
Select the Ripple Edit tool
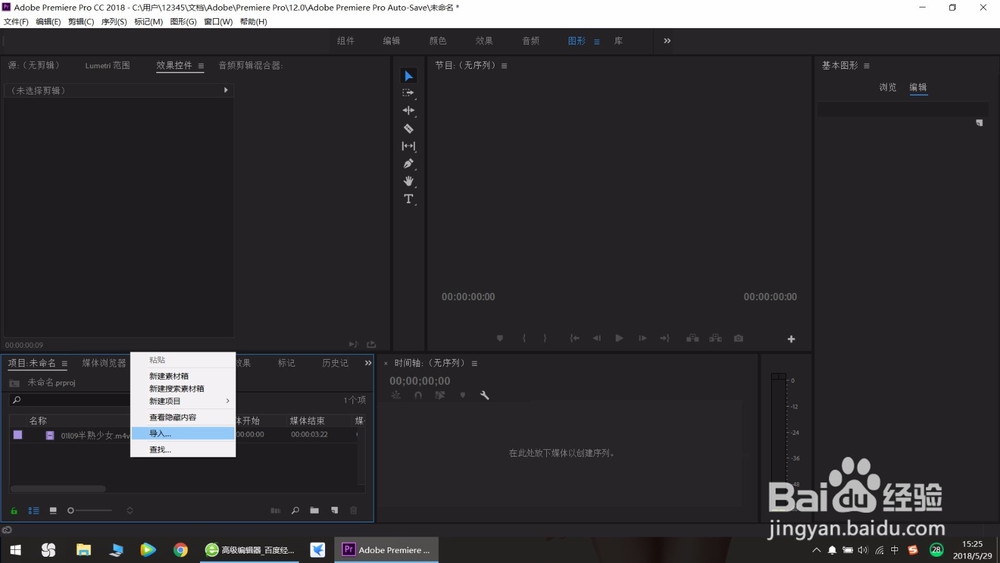click(x=408, y=110)
